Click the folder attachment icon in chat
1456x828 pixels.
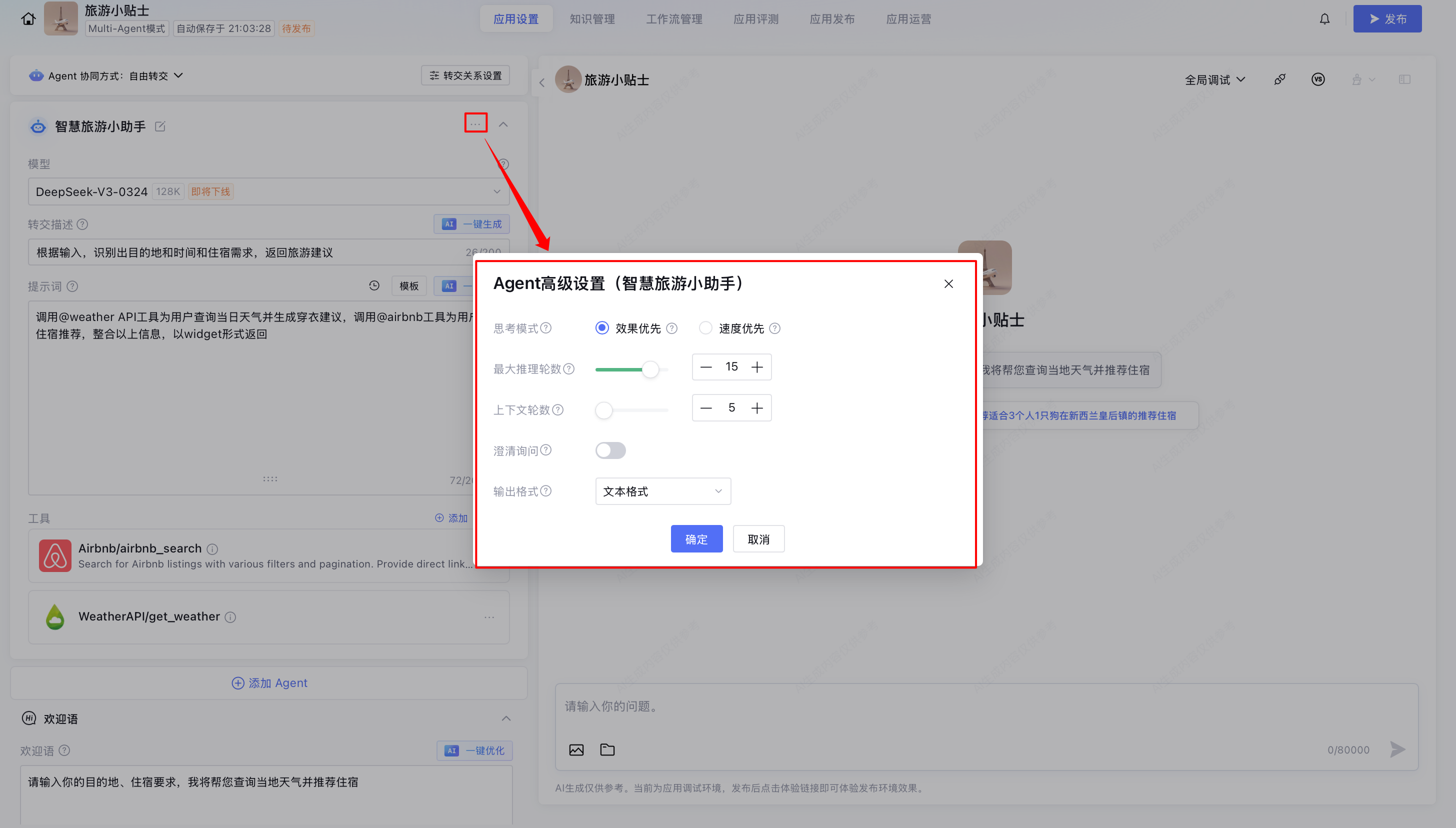coord(607,749)
